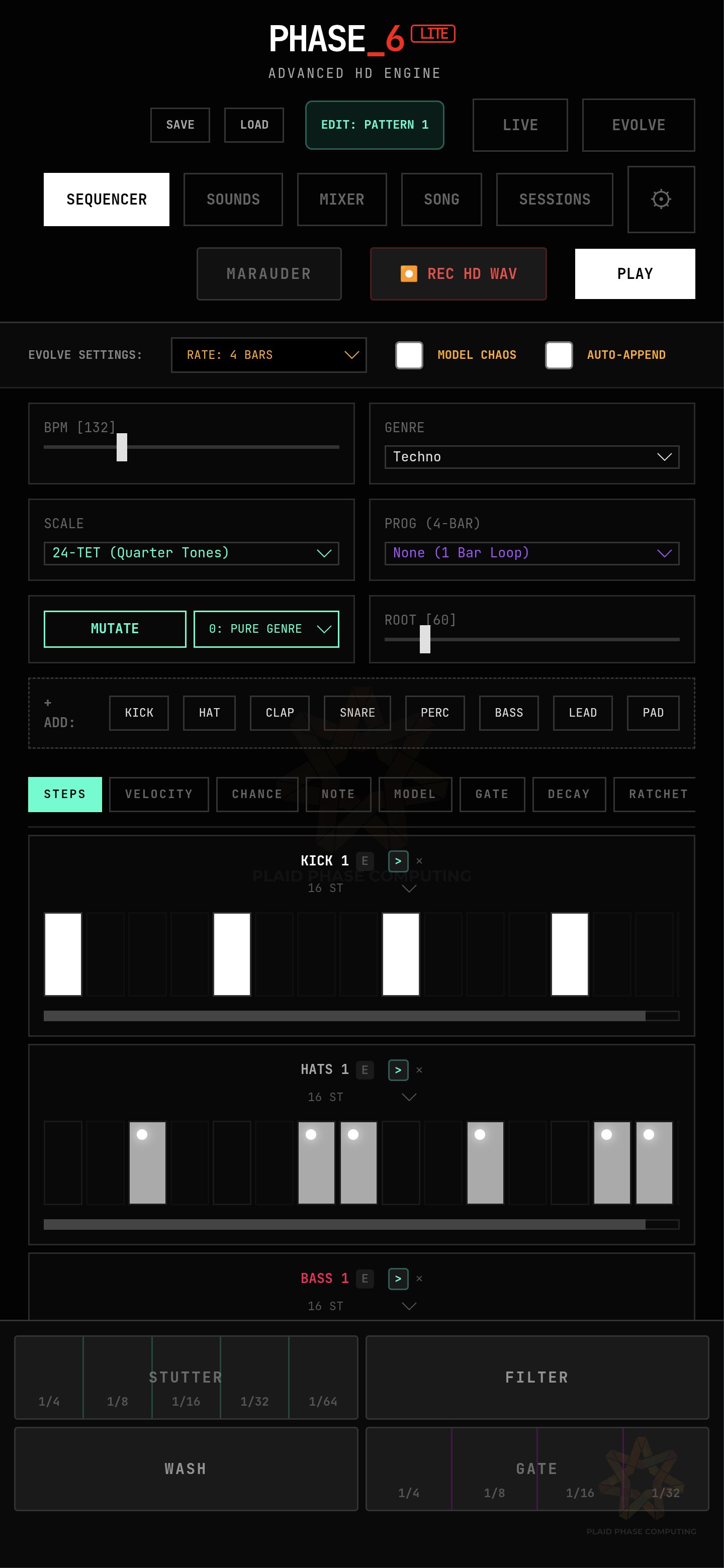724x1568 pixels.
Task: Start recording with REC HD WAV
Action: (459, 274)
